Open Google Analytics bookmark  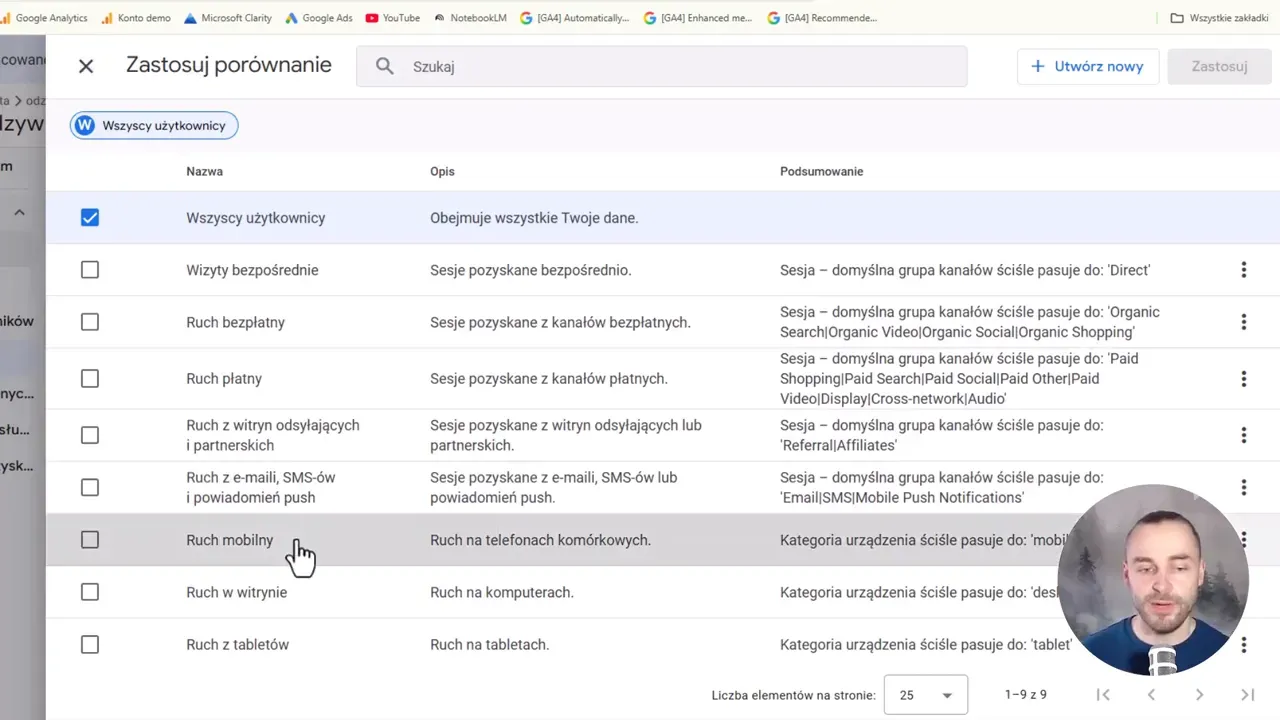(44, 18)
